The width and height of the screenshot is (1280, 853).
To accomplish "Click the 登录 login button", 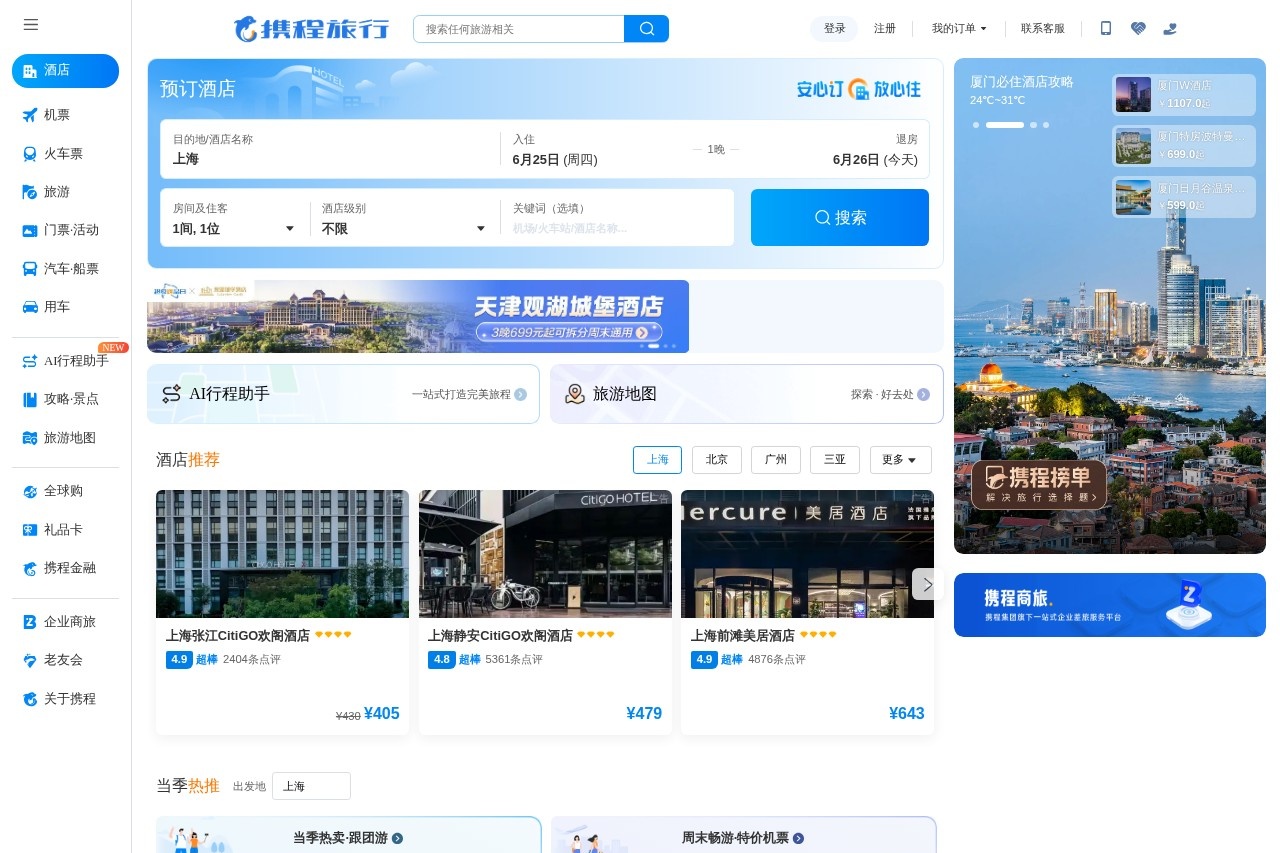I will pos(834,29).
